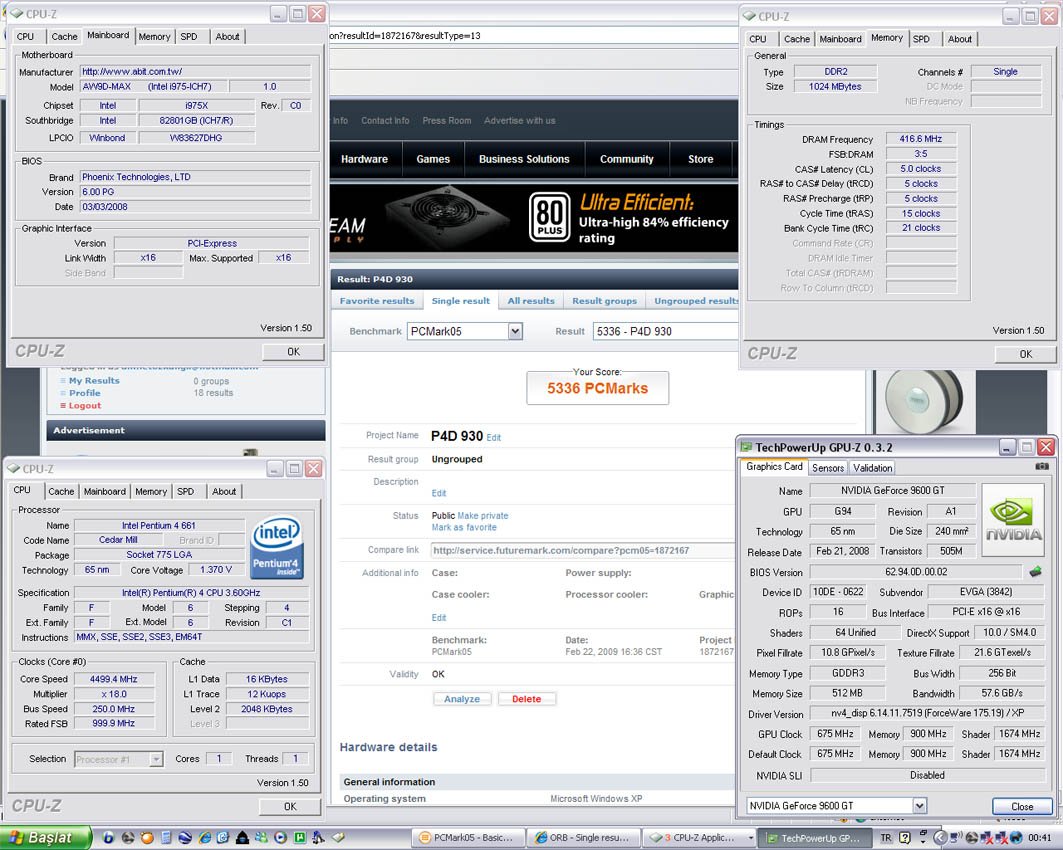This screenshot has width=1063, height=850.
Task: Click the NVIDIA logo in GPU-Z
Action: pyautogui.click(x=1013, y=520)
